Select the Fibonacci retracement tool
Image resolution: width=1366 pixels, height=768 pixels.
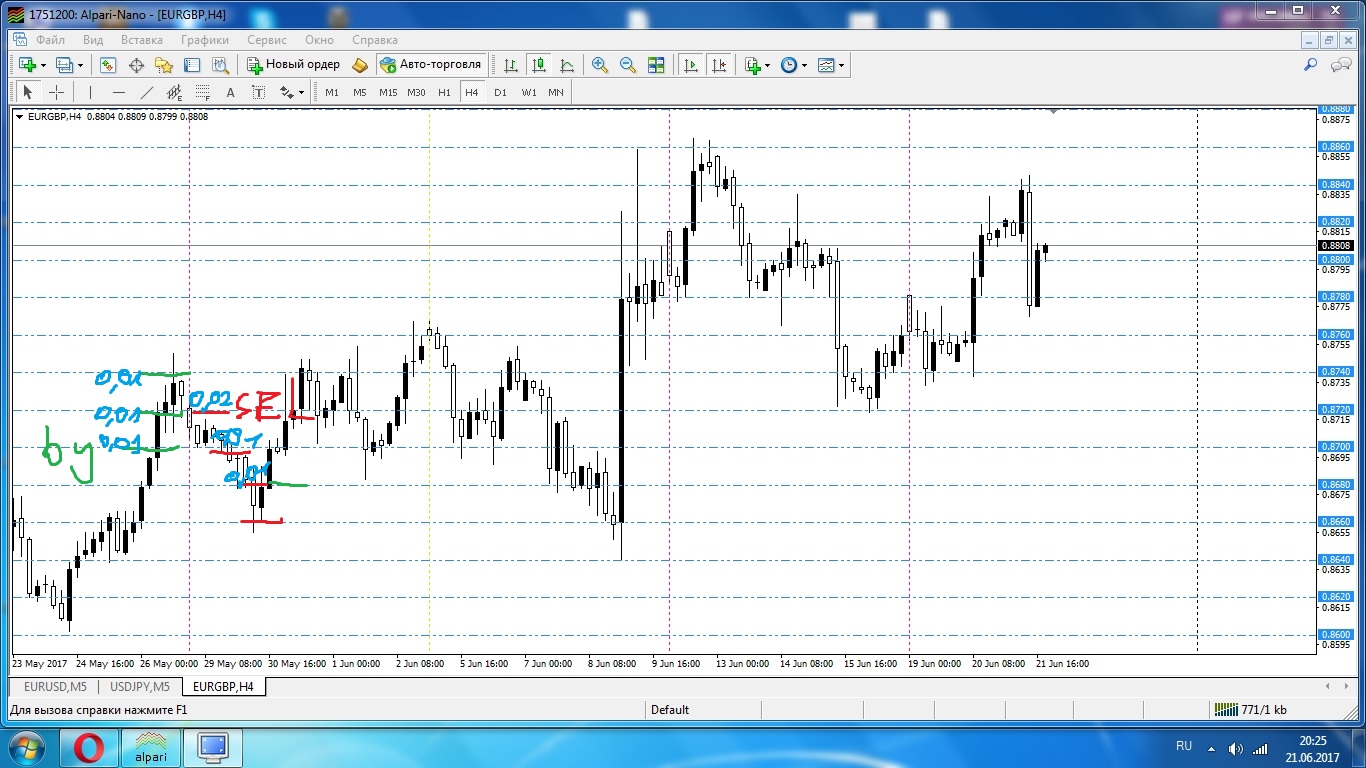pos(203,92)
